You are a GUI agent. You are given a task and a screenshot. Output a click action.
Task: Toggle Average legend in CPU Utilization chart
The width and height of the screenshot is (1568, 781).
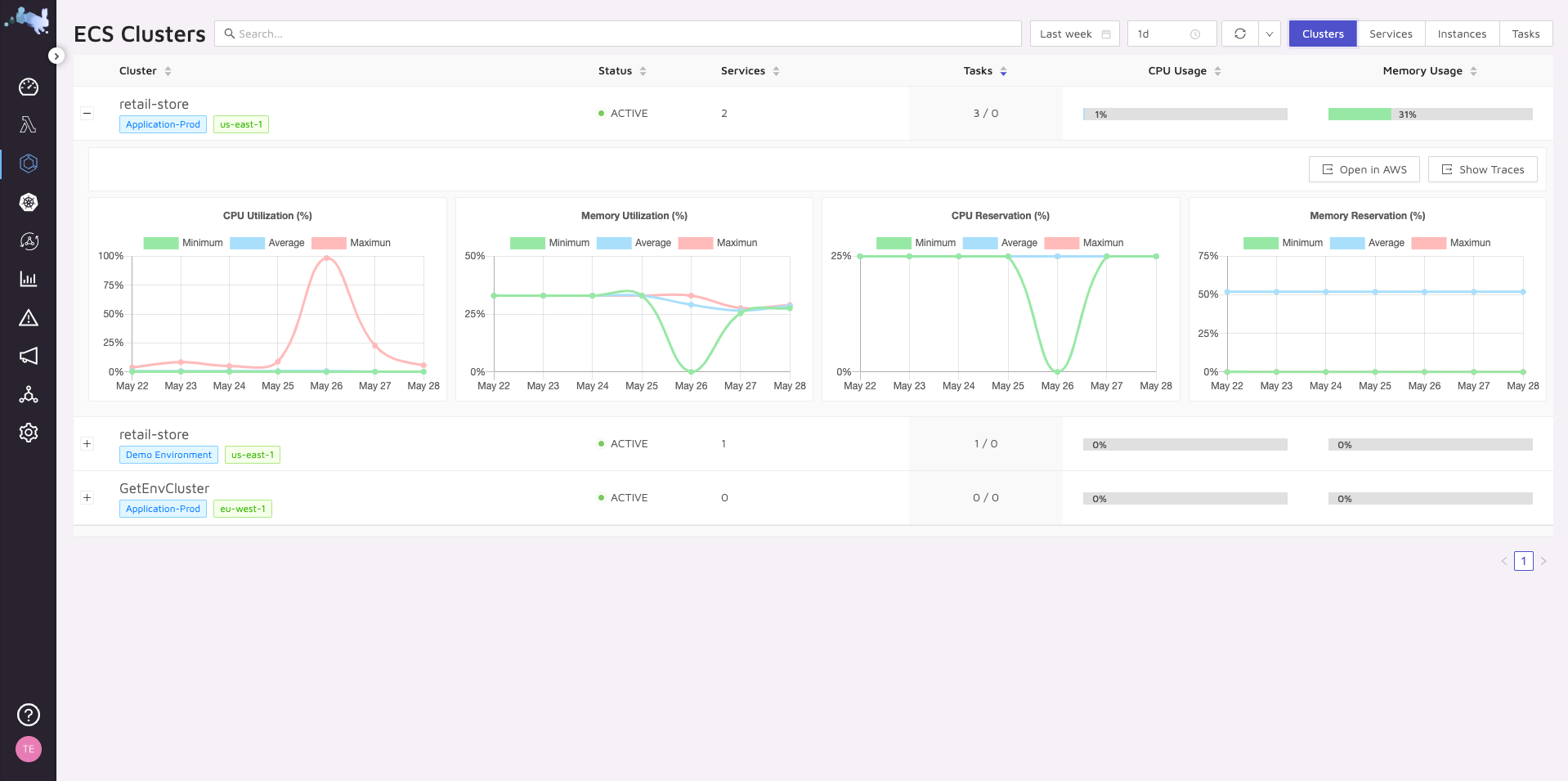pos(267,243)
